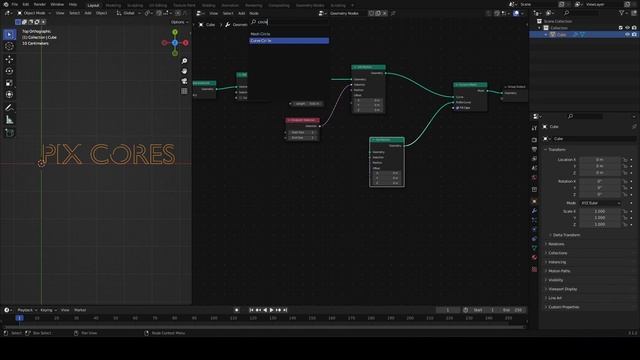640x360 pixels.
Task: Open the Render menu
Action: [40, 4]
